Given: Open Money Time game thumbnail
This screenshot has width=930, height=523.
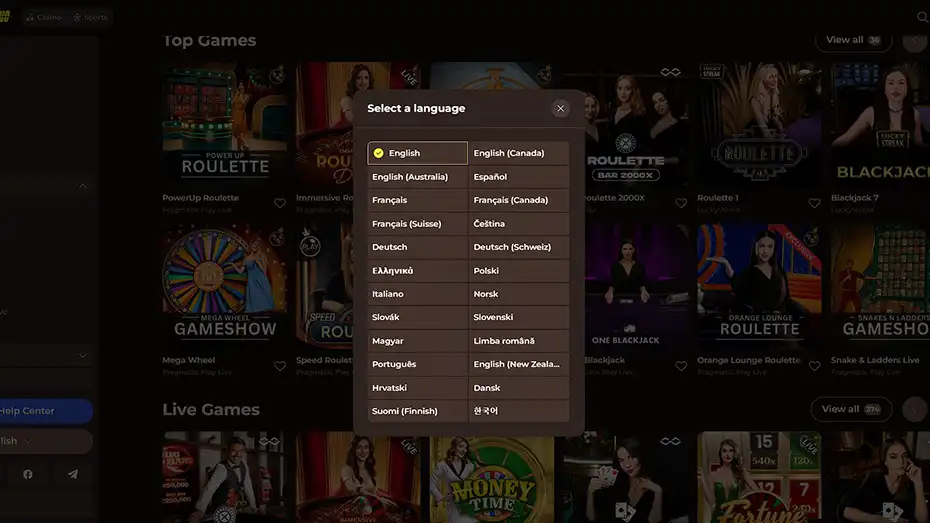Looking at the screenshot, I should 492,477.
